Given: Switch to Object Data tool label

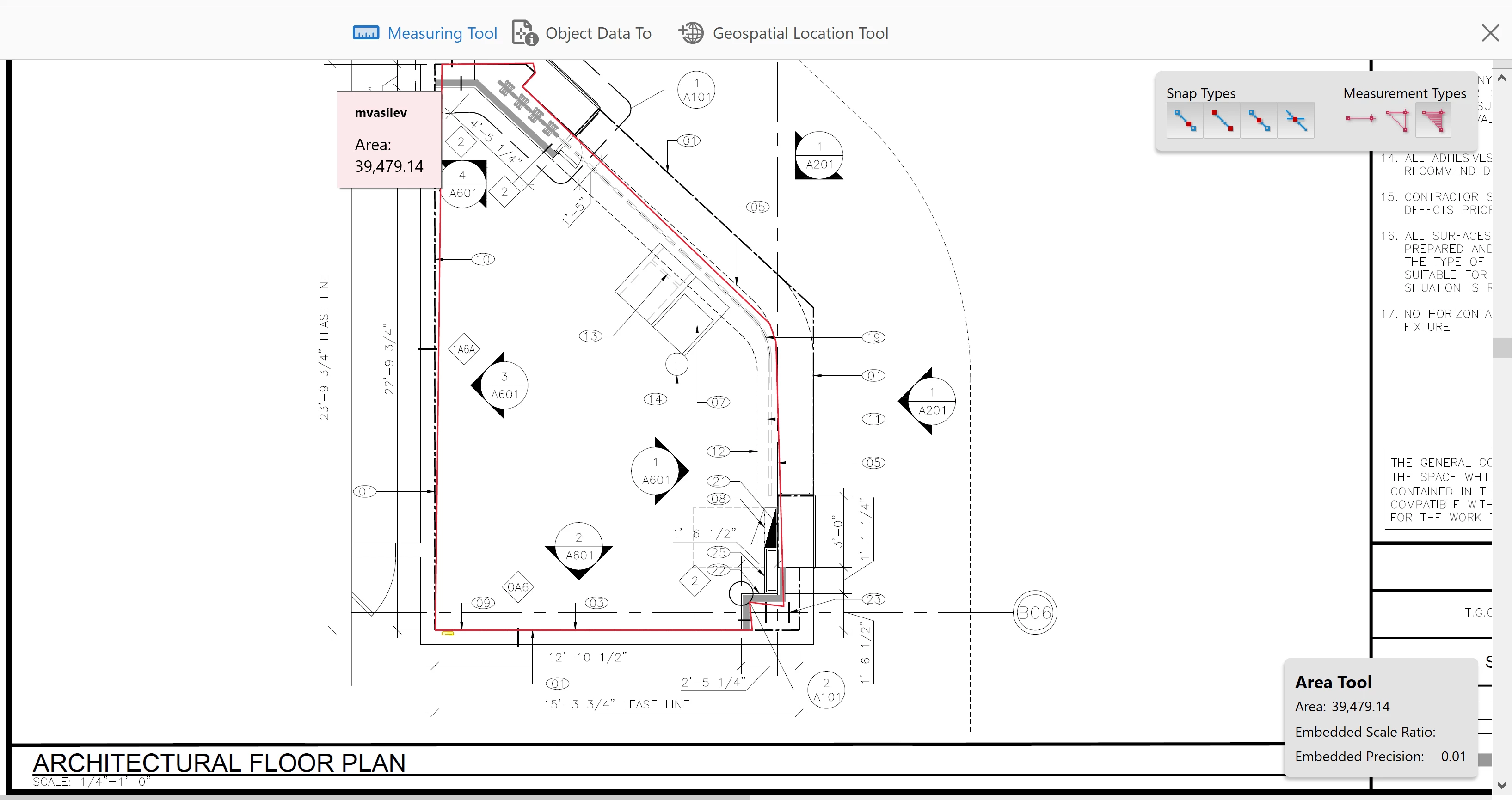Looking at the screenshot, I should coord(598,33).
